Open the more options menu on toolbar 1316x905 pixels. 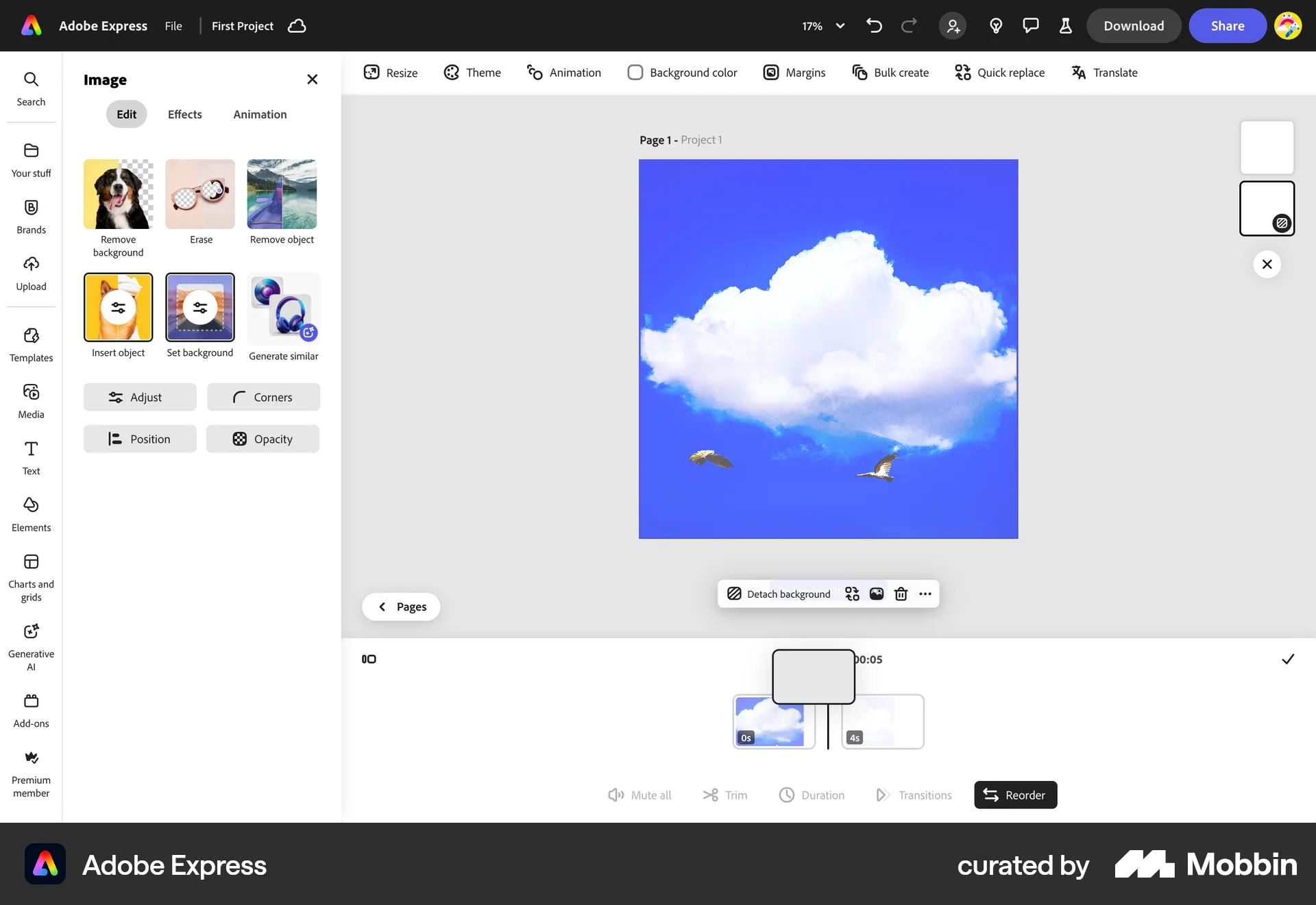(x=925, y=594)
